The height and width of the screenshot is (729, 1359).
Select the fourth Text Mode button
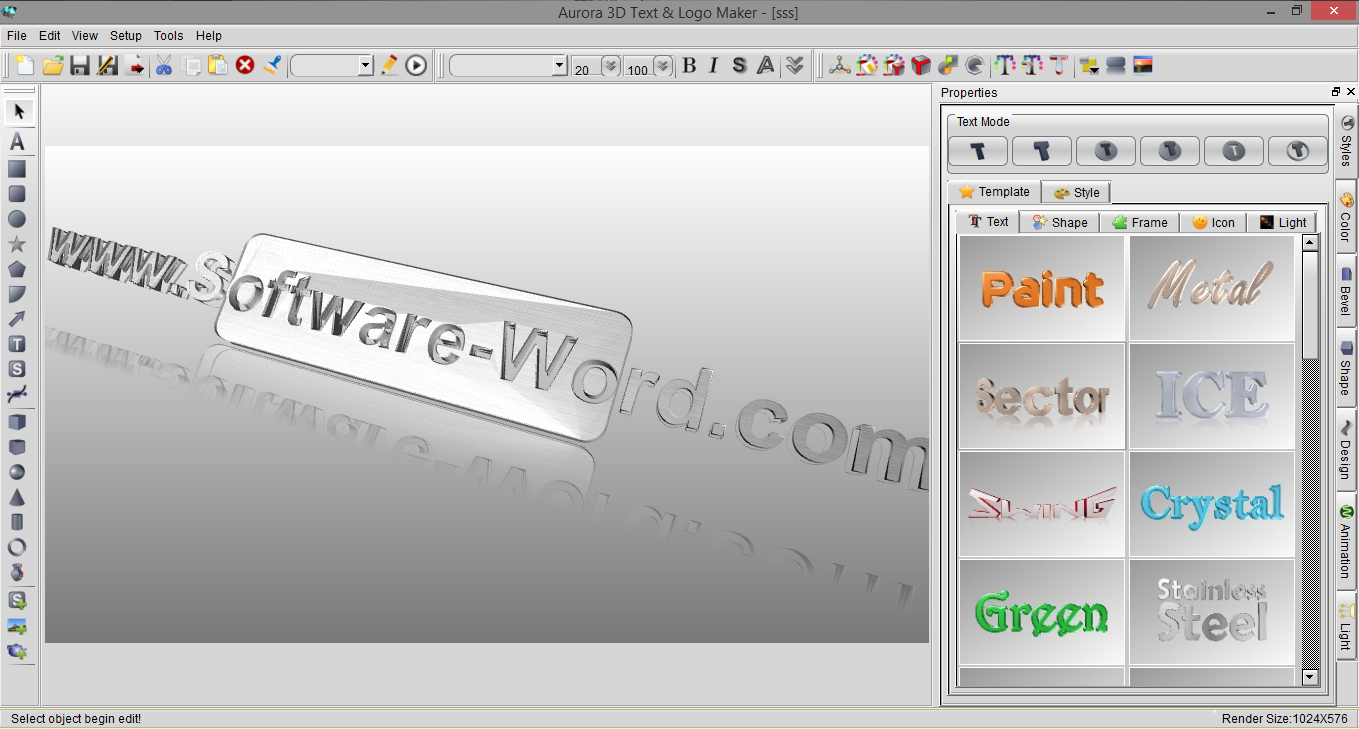pos(1170,151)
